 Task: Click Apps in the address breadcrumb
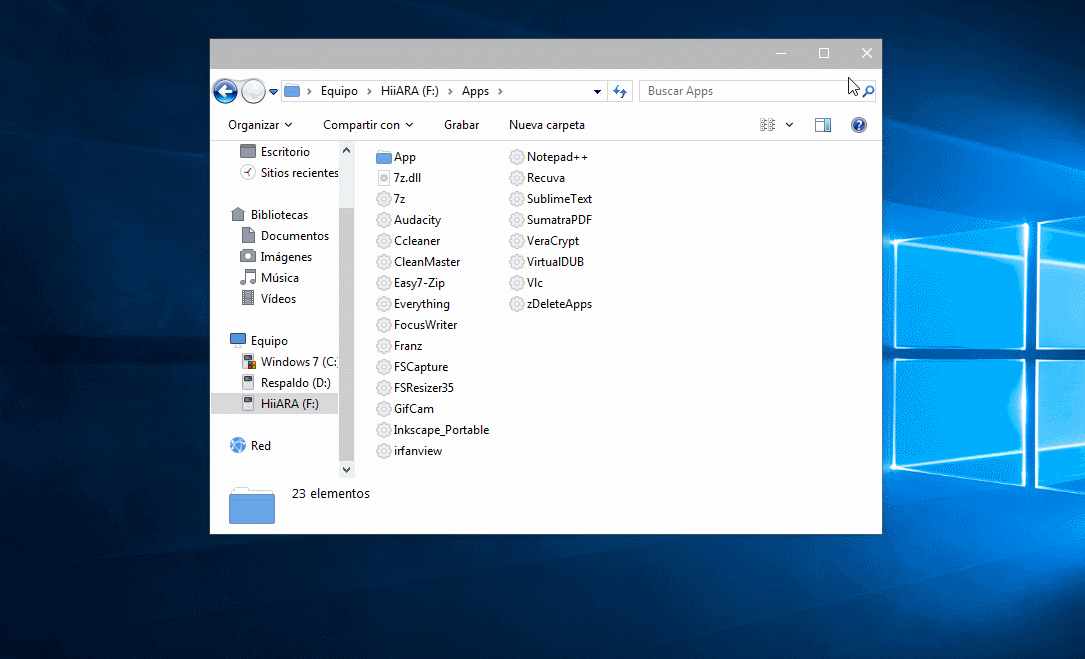(x=475, y=91)
